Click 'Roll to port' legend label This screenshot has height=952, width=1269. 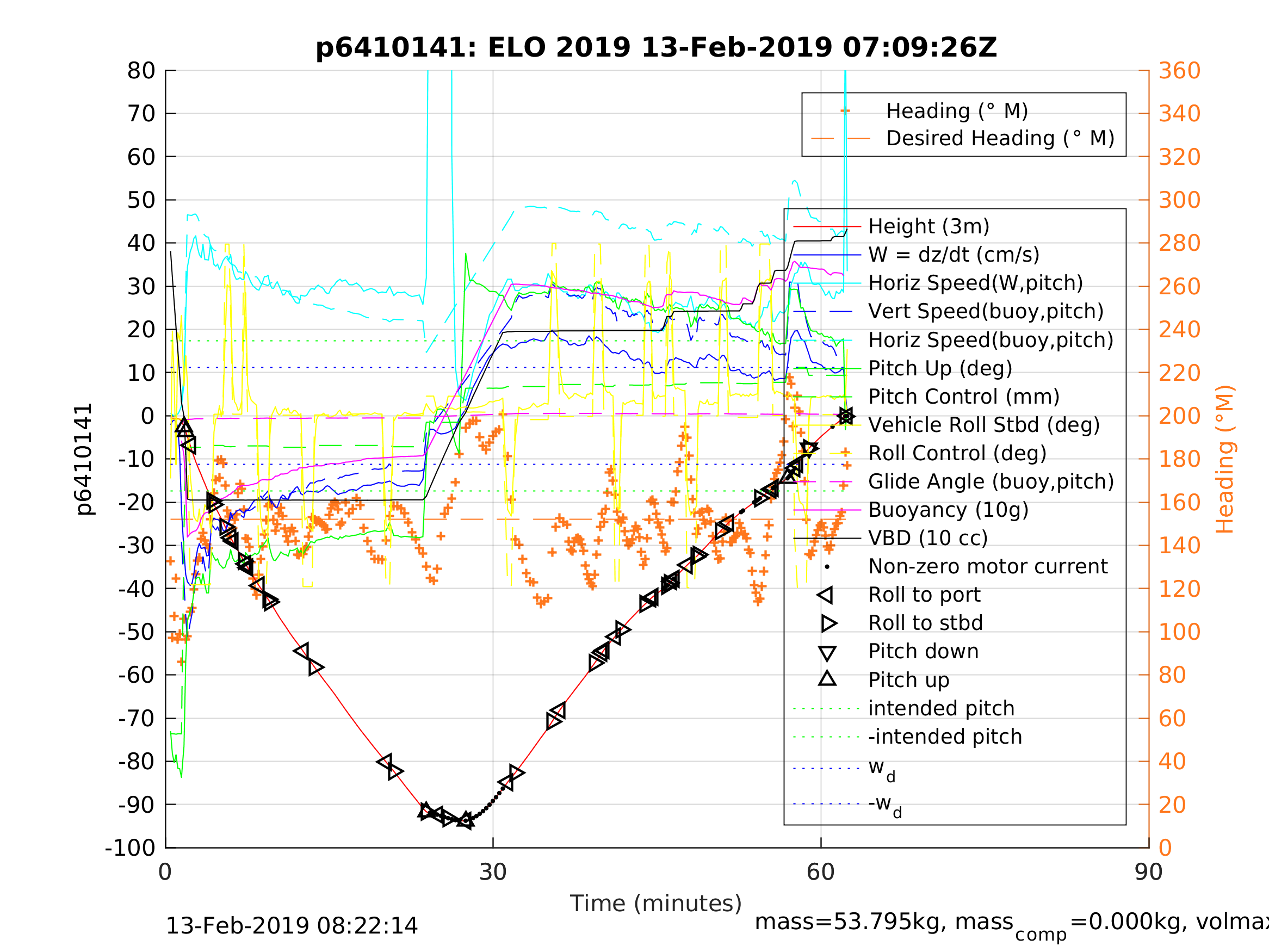pos(924,595)
